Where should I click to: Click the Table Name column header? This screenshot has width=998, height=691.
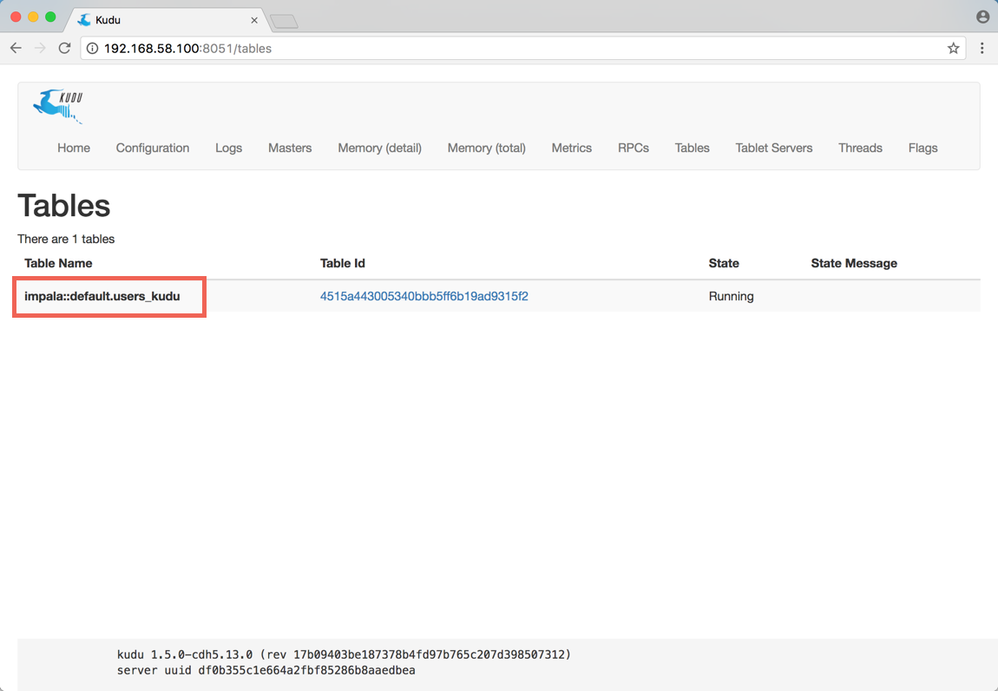[x=59, y=263]
